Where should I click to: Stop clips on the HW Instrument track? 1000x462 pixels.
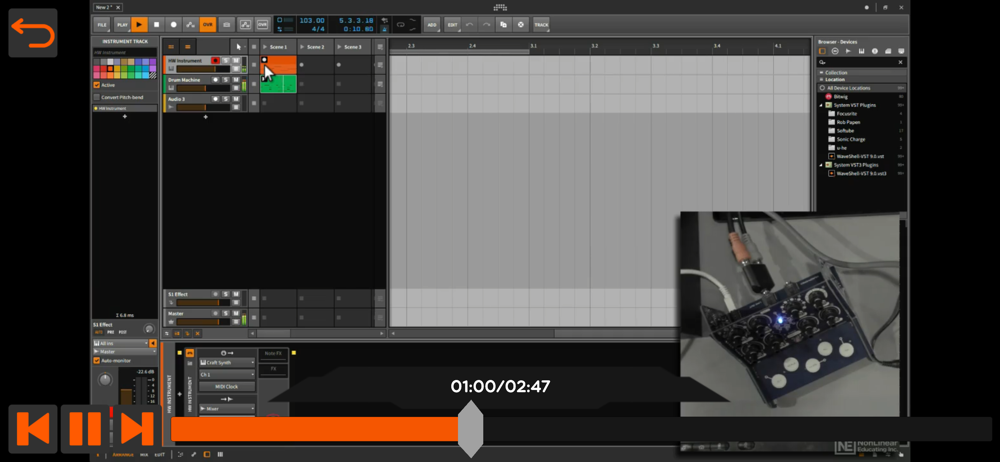pos(254,65)
